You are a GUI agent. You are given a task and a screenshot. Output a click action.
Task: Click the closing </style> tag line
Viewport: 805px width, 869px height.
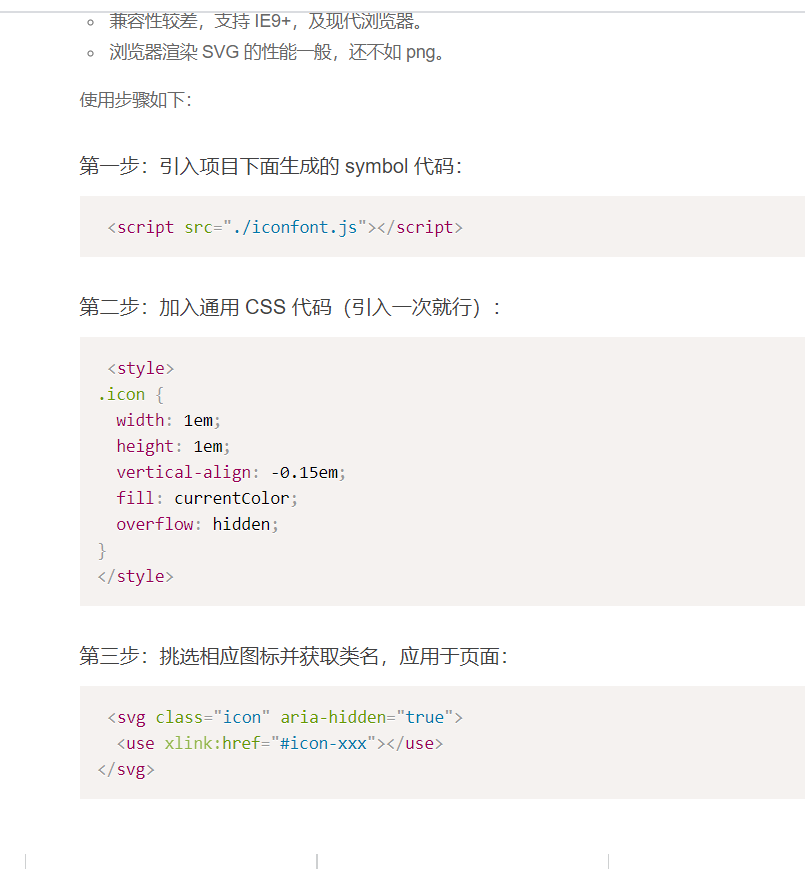[136, 576]
